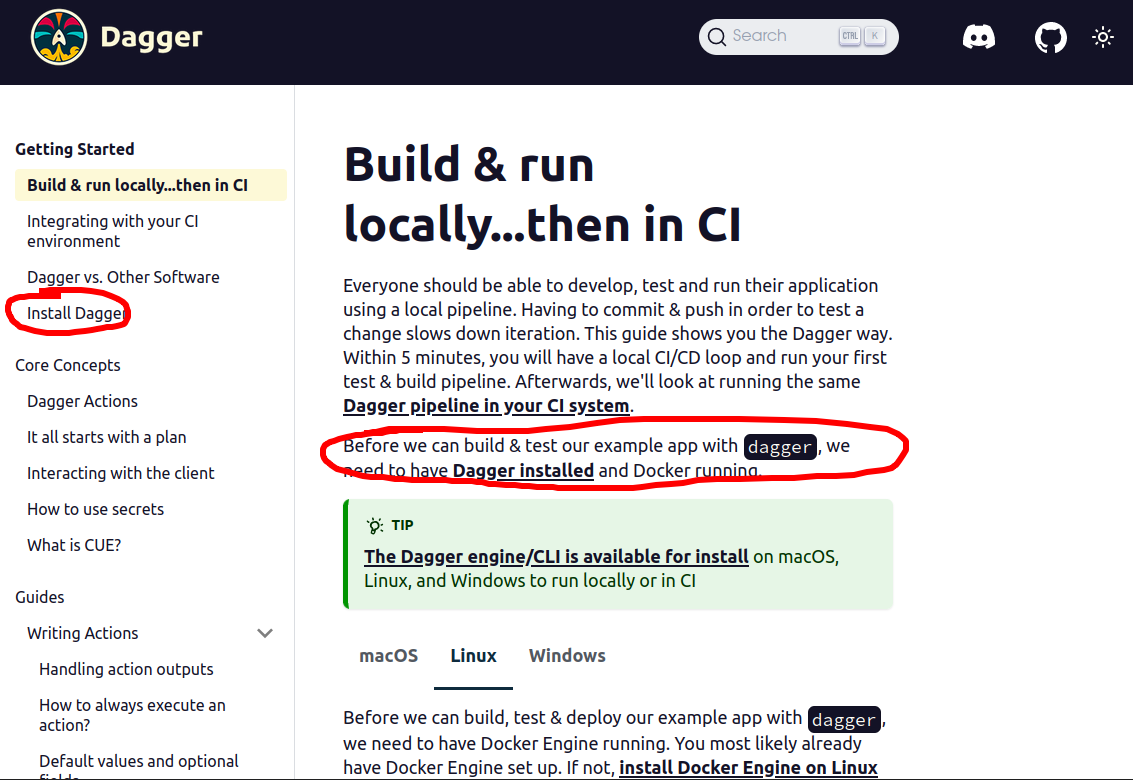
Task: Open the Dagger GitHub repository icon
Action: tap(1051, 37)
